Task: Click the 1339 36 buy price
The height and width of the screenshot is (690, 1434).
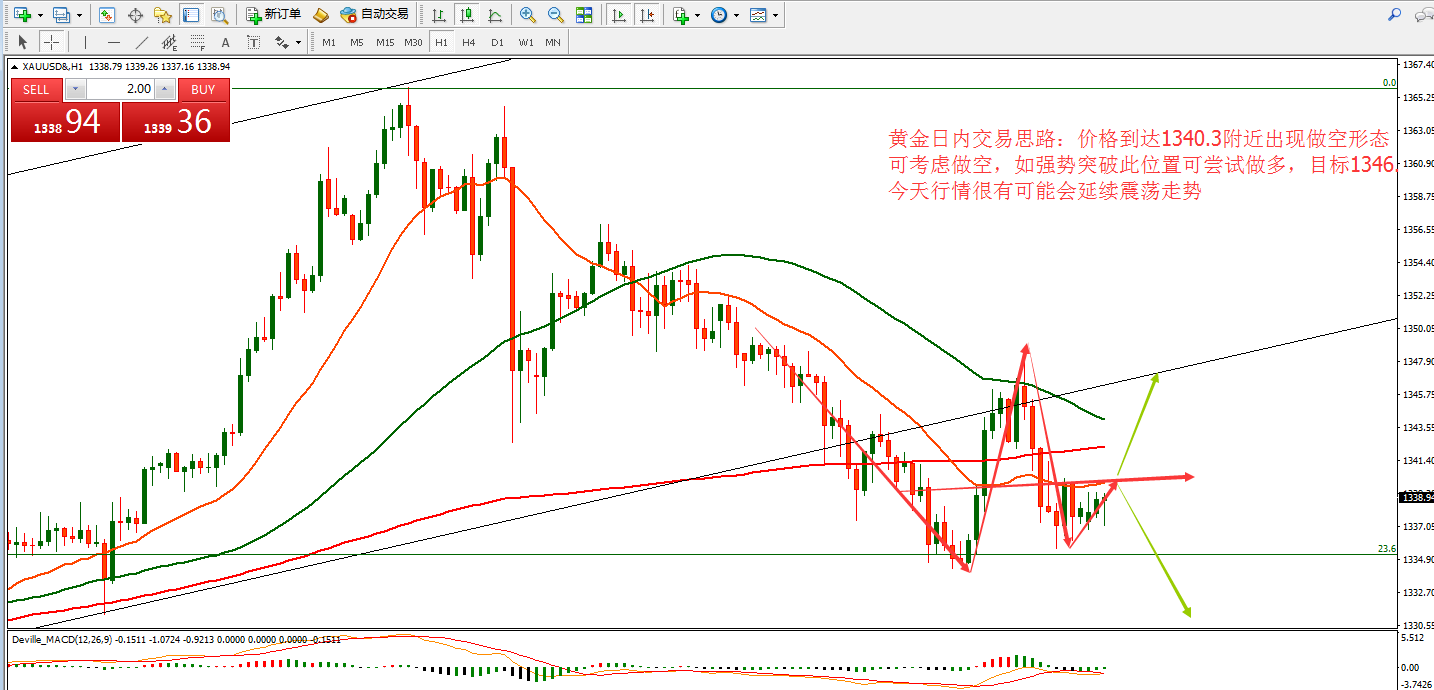Action: [x=176, y=121]
